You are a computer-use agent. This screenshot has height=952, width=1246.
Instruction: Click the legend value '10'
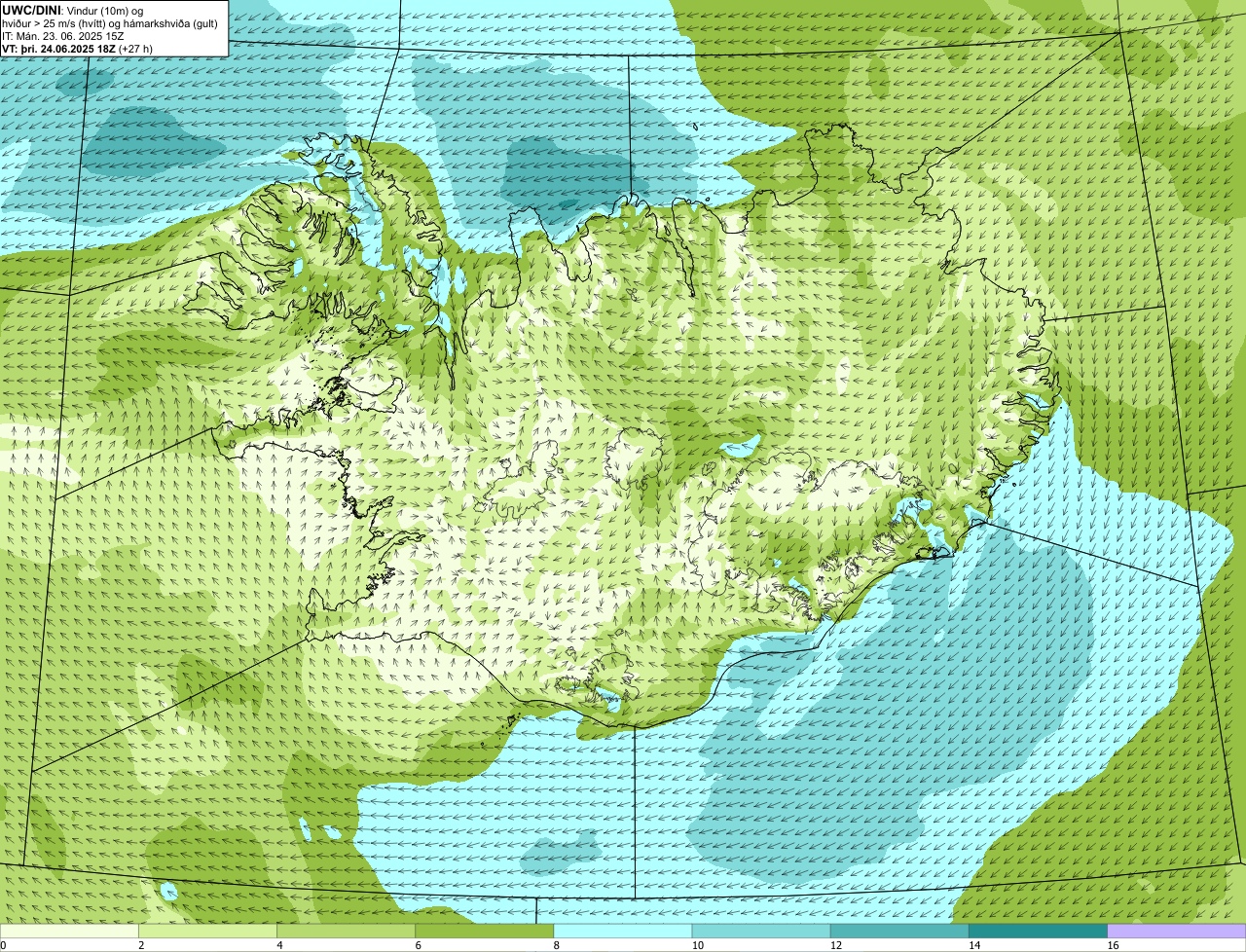pos(698,945)
